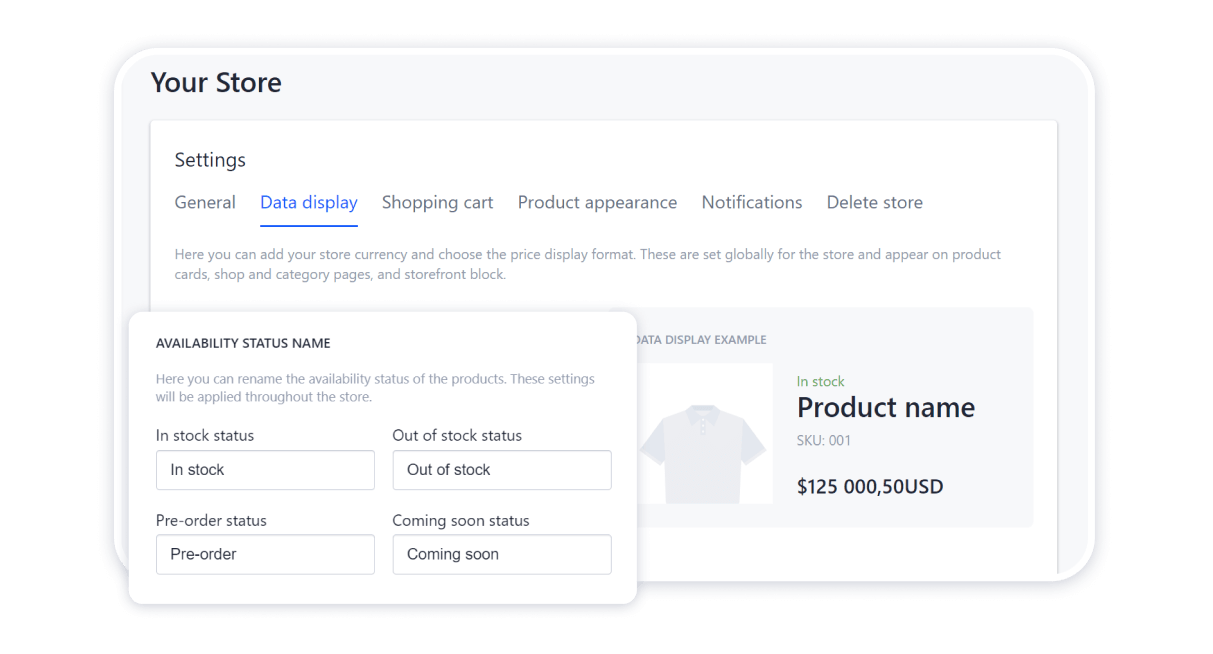Click the Coming soon status input

[501, 554]
